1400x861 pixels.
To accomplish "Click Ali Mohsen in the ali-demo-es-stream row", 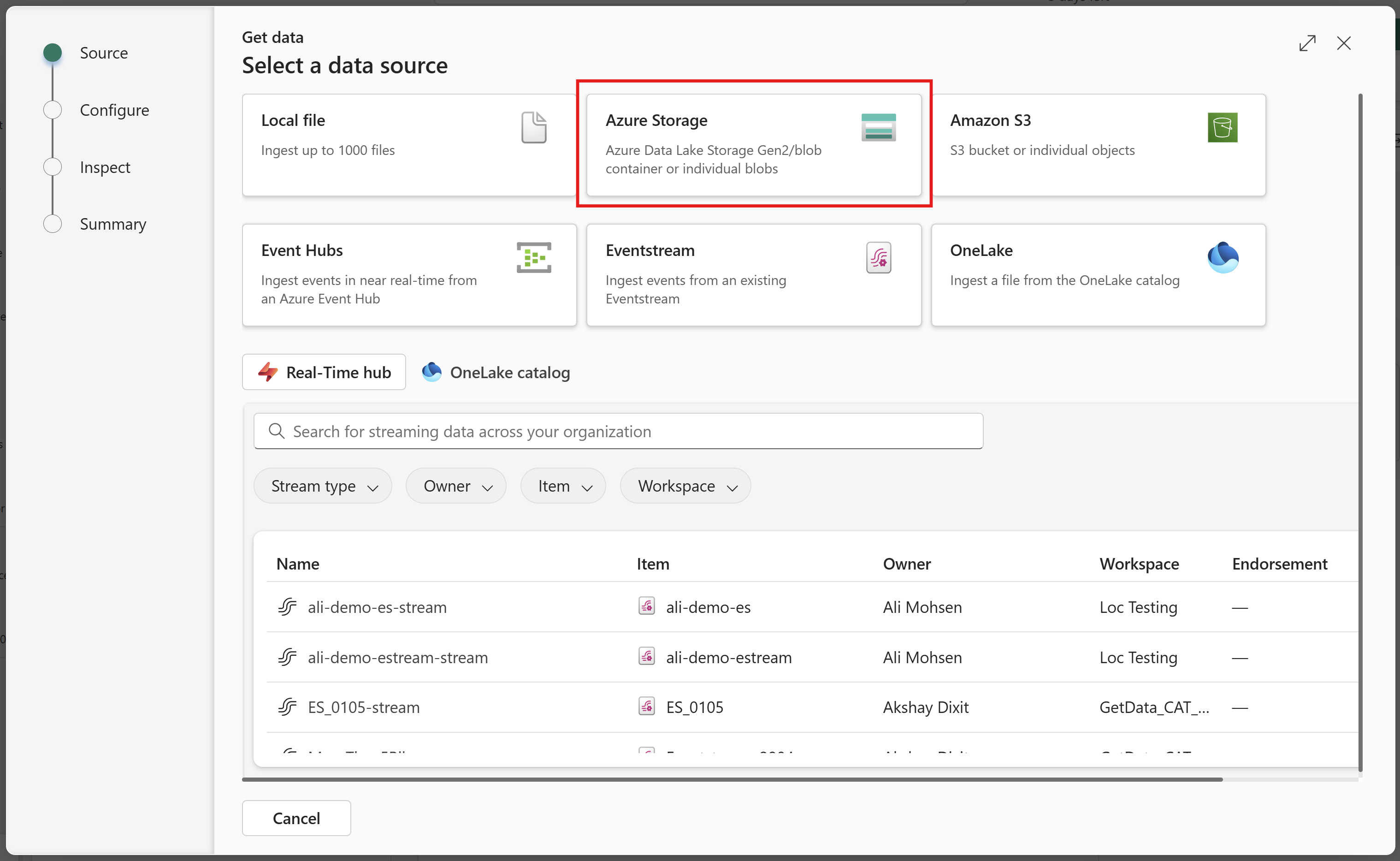I will click(922, 607).
